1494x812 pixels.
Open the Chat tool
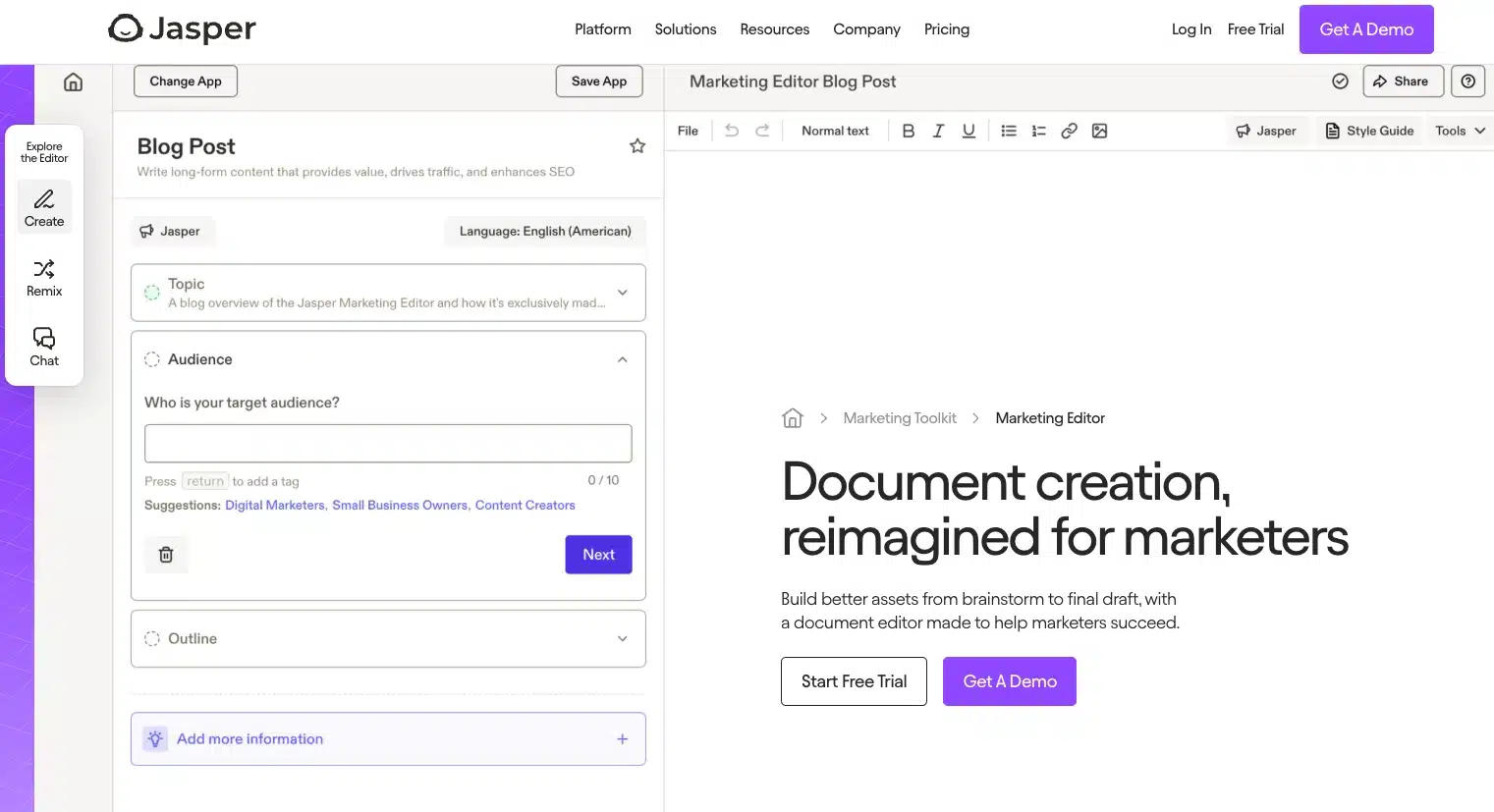point(44,348)
